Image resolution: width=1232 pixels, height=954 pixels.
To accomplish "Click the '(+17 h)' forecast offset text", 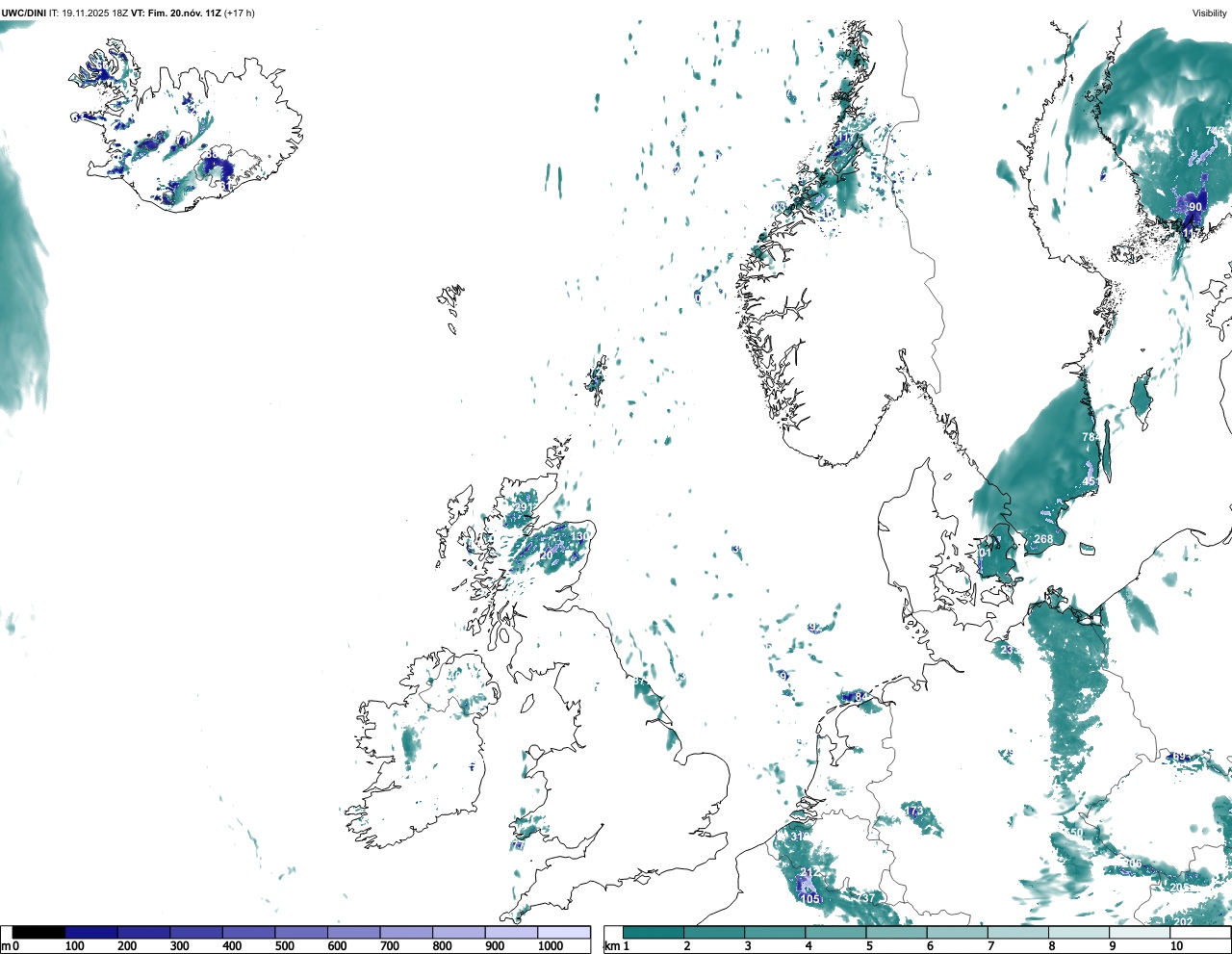I will click(x=239, y=13).
